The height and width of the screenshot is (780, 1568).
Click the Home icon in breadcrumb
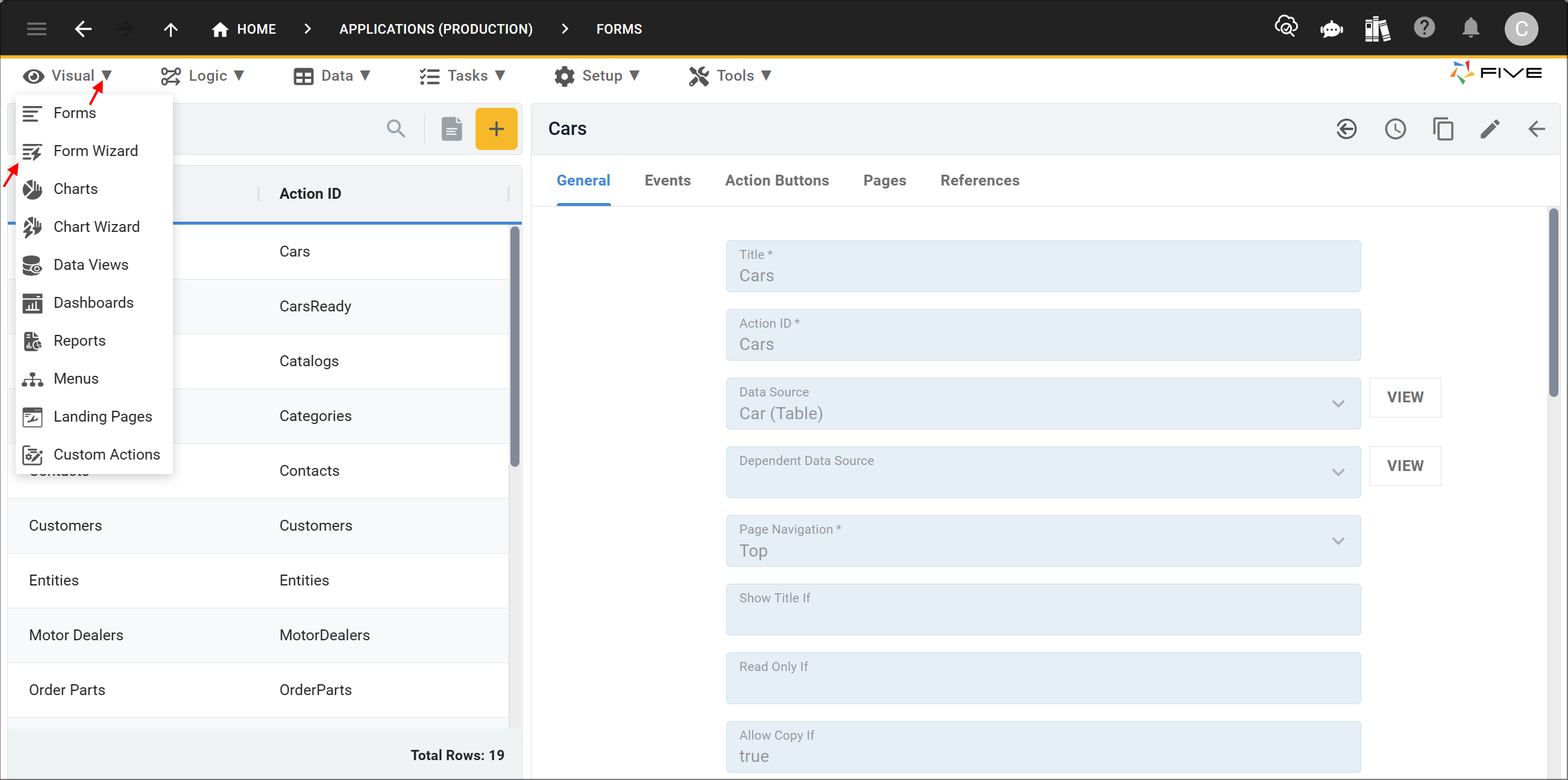tap(220, 29)
